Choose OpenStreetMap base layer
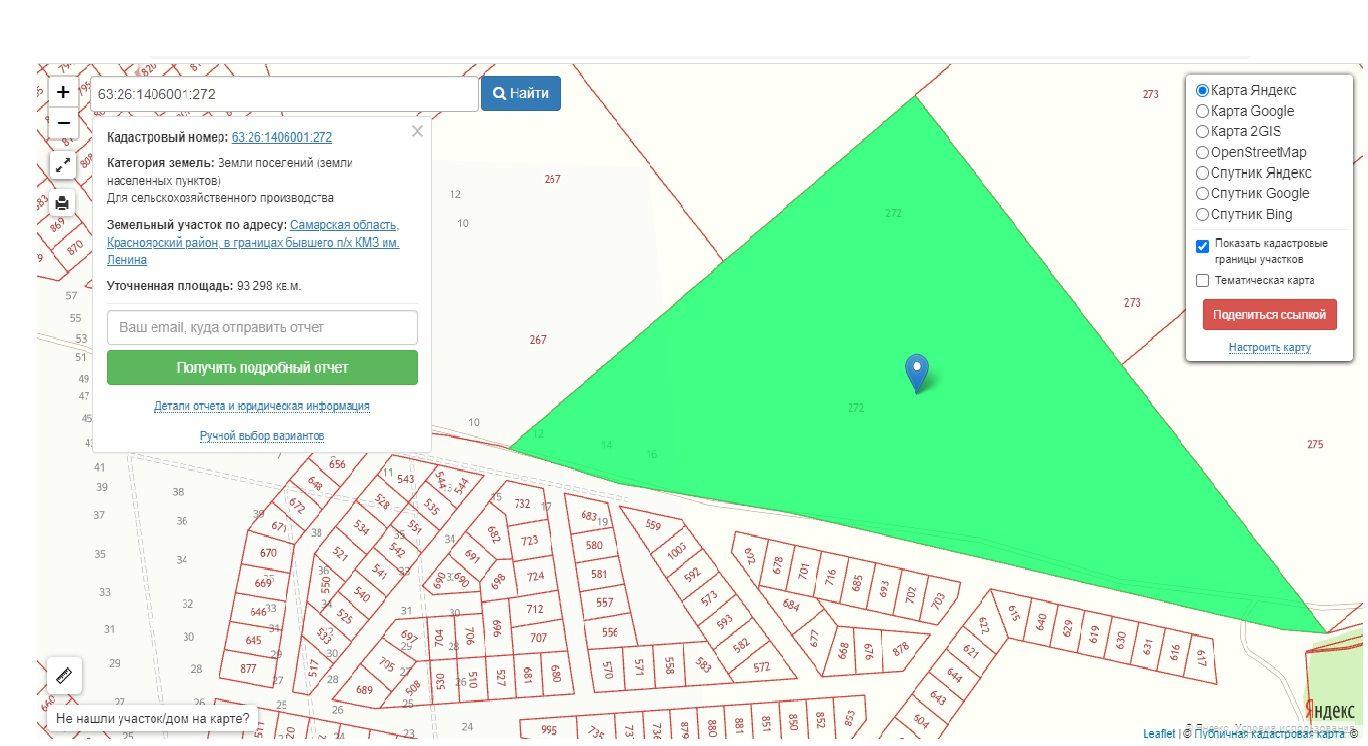 [x=1203, y=152]
